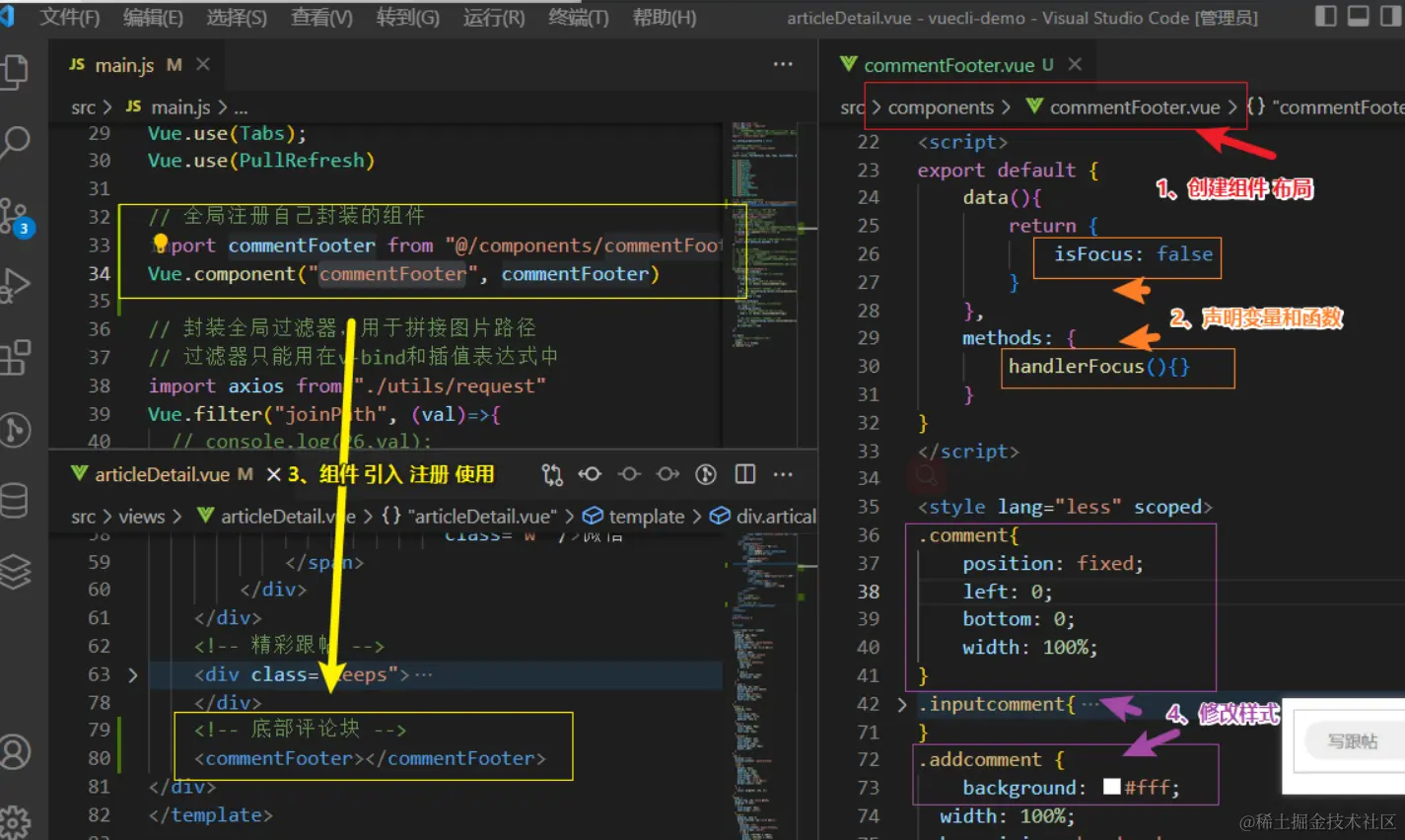Open the 选择(S) menu
The width and height of the screenshot is (1405, 840).
click(x=237, y=18)
